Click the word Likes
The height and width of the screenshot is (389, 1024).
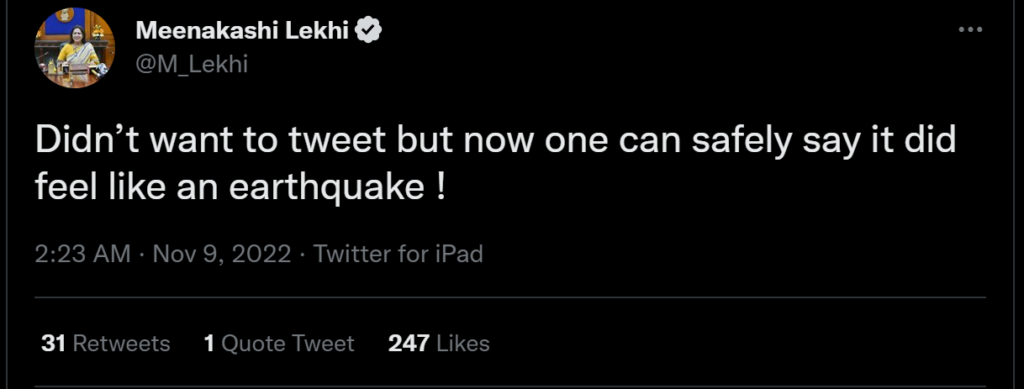coord(462,343)
